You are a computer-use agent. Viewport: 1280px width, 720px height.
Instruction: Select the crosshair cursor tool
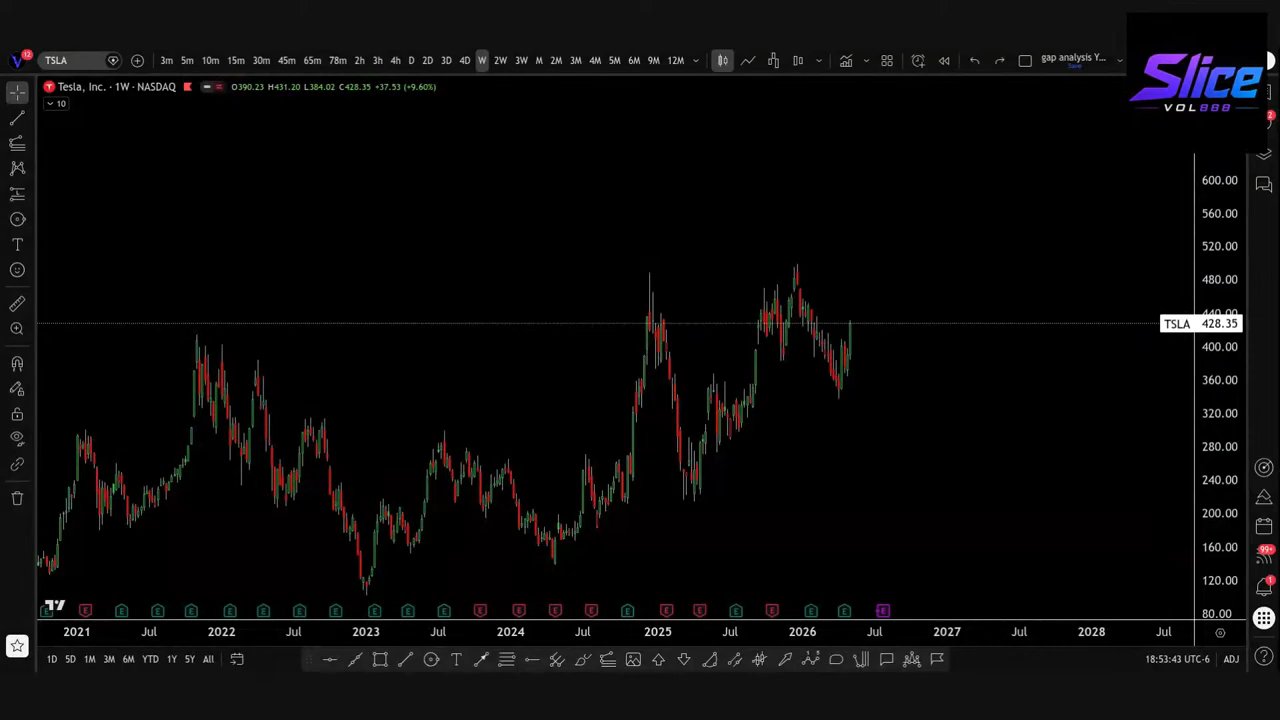click(17, 93)
